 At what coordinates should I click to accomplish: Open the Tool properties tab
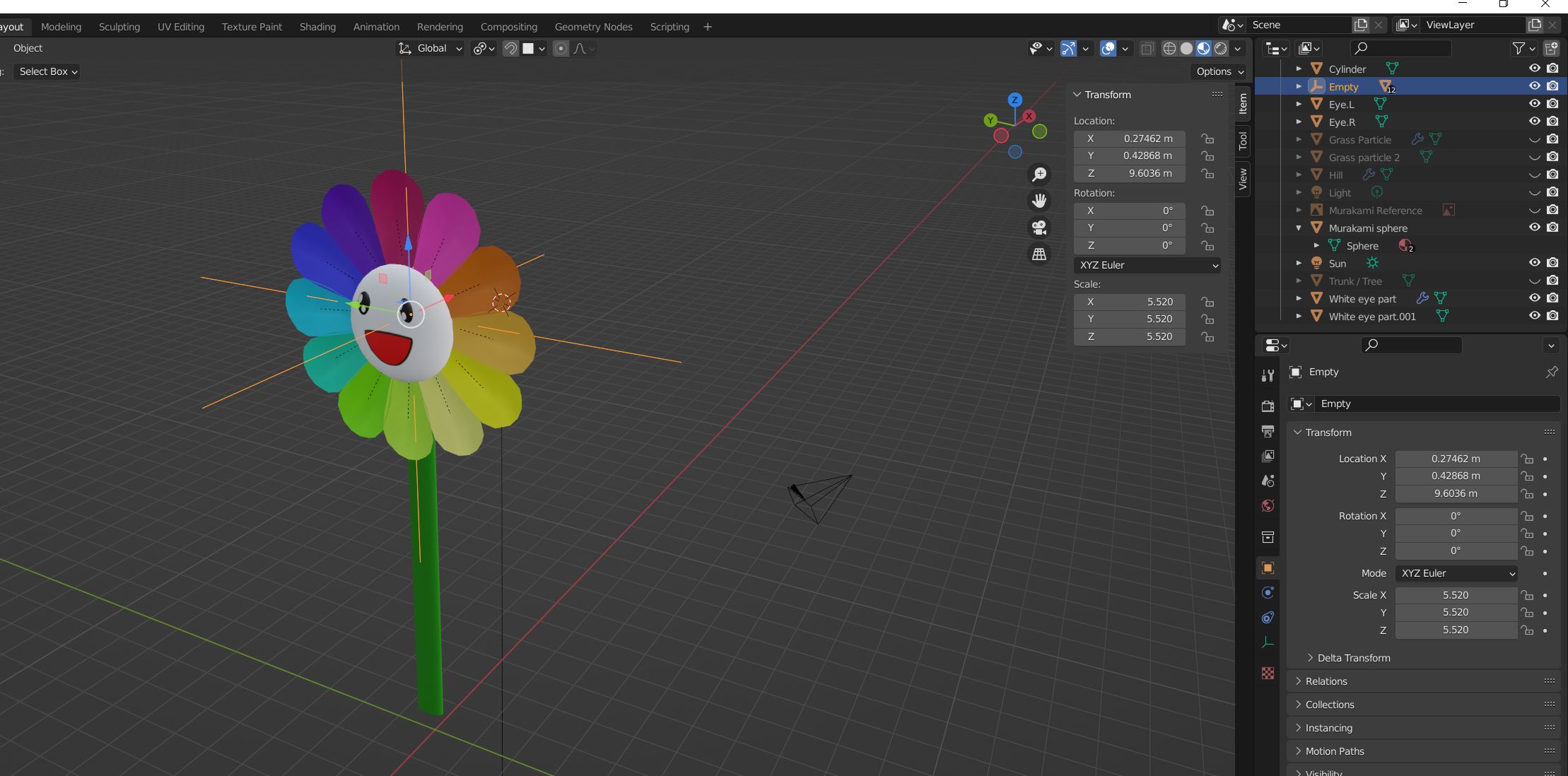tap(1268, 375)
